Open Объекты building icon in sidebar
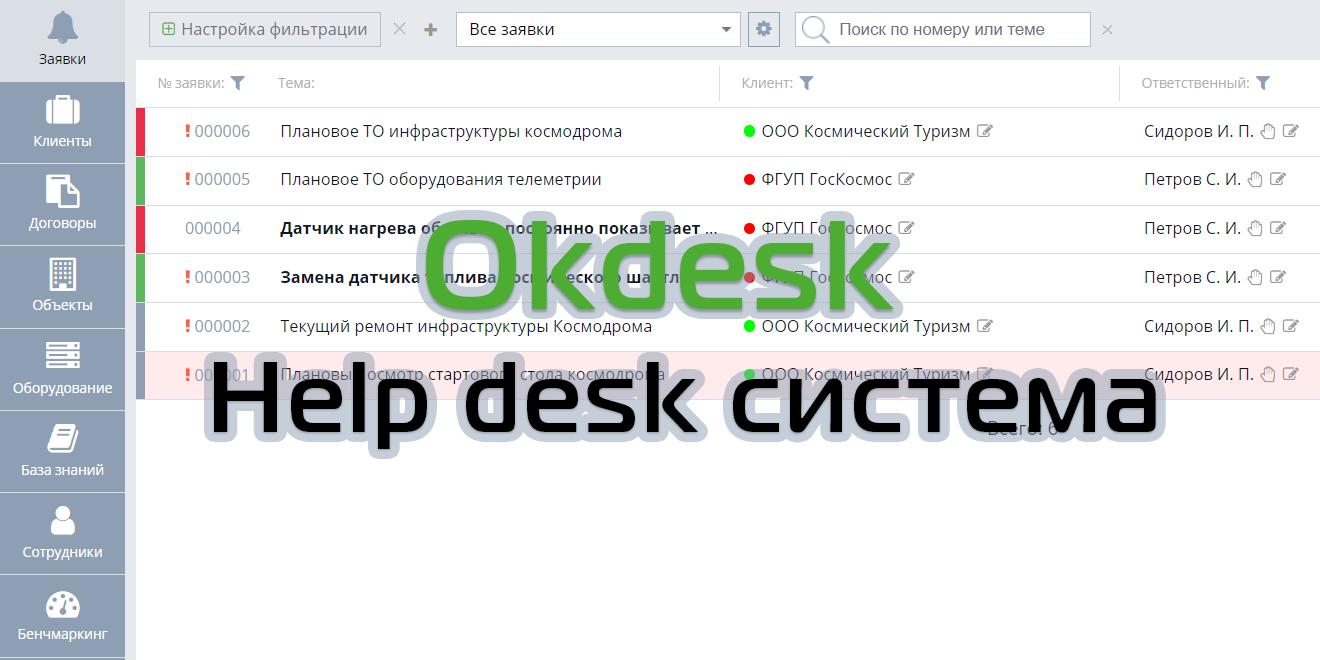1320x660 pixels. click(62, 287)
